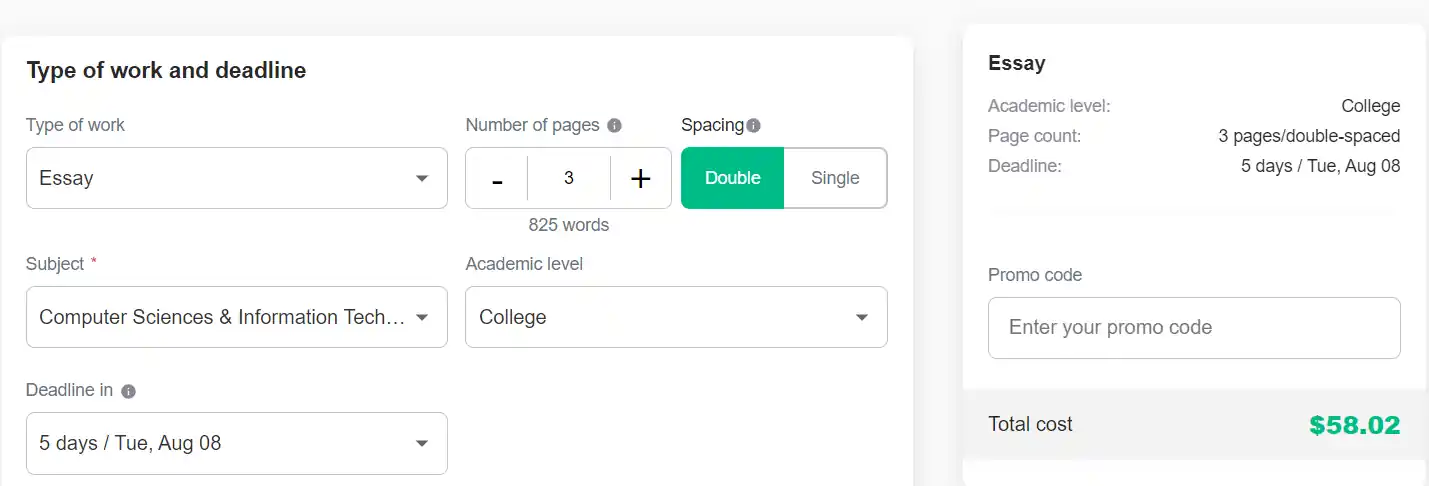
Task: Click the info icon beside Number of pages
Action: pyautogui.click(x=614, y=126)
